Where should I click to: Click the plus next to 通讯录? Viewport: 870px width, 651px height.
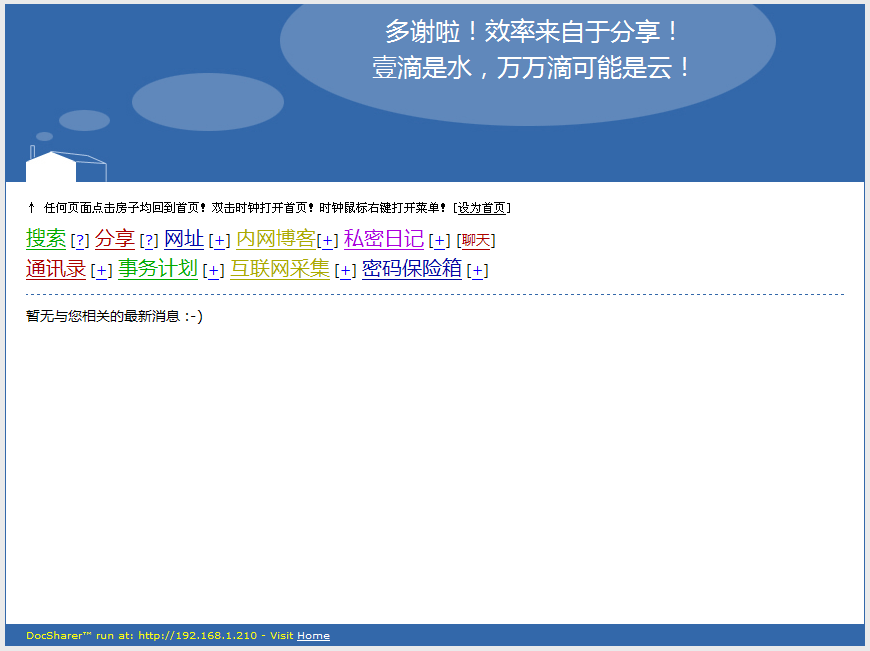(98, 269)
